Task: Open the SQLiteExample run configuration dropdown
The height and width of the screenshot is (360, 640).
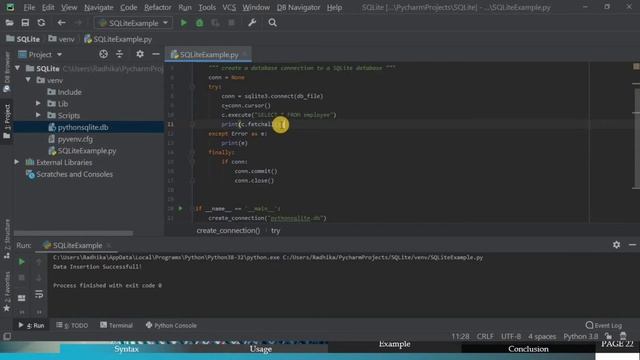Action: (133, 23)
